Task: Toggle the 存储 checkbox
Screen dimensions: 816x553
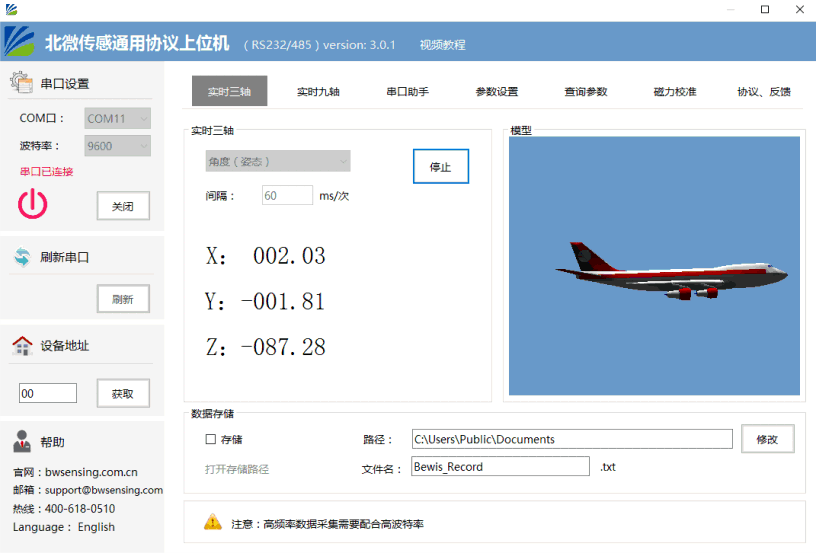Action: pos(211,439)
